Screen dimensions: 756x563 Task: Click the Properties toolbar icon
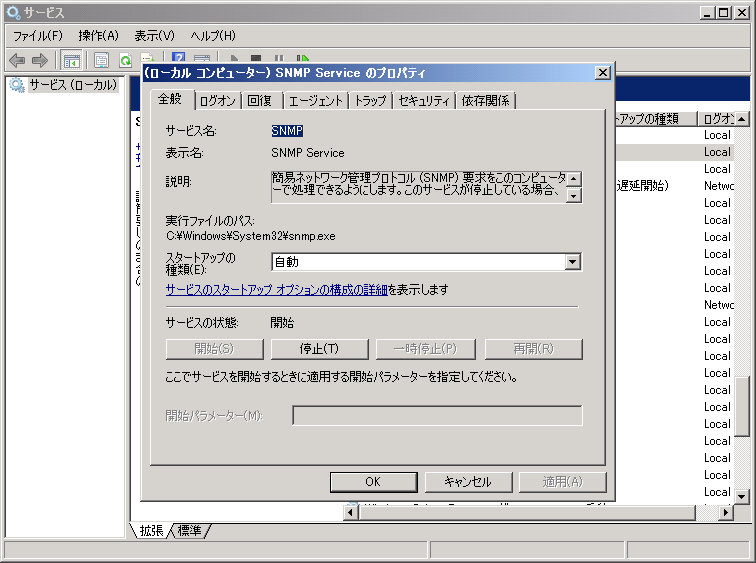(x=101, y=61)
